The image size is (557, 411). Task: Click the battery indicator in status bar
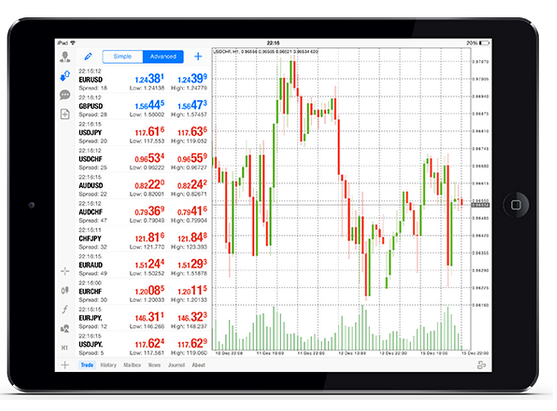pyautogui.click(x=485, y=43)
